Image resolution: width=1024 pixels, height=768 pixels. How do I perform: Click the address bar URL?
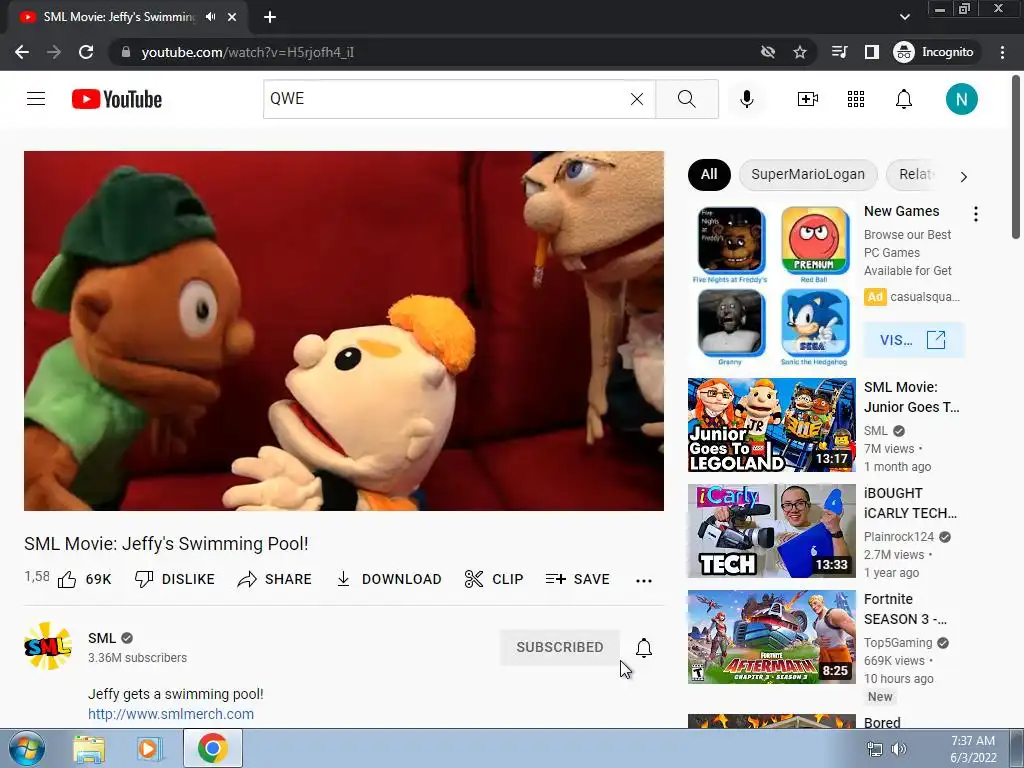pyautogui.click(x=248, y=52)
